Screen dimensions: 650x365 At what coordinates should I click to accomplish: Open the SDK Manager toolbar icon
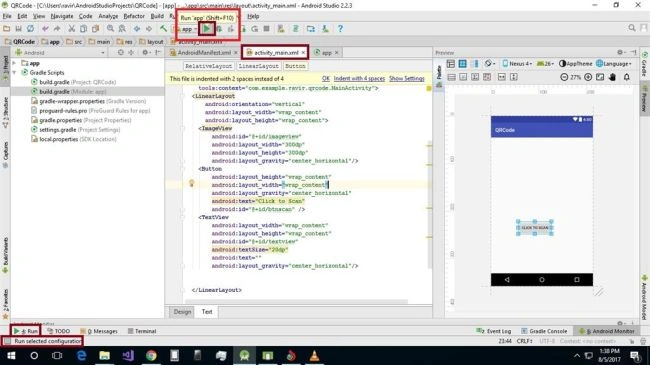point(325,29)
